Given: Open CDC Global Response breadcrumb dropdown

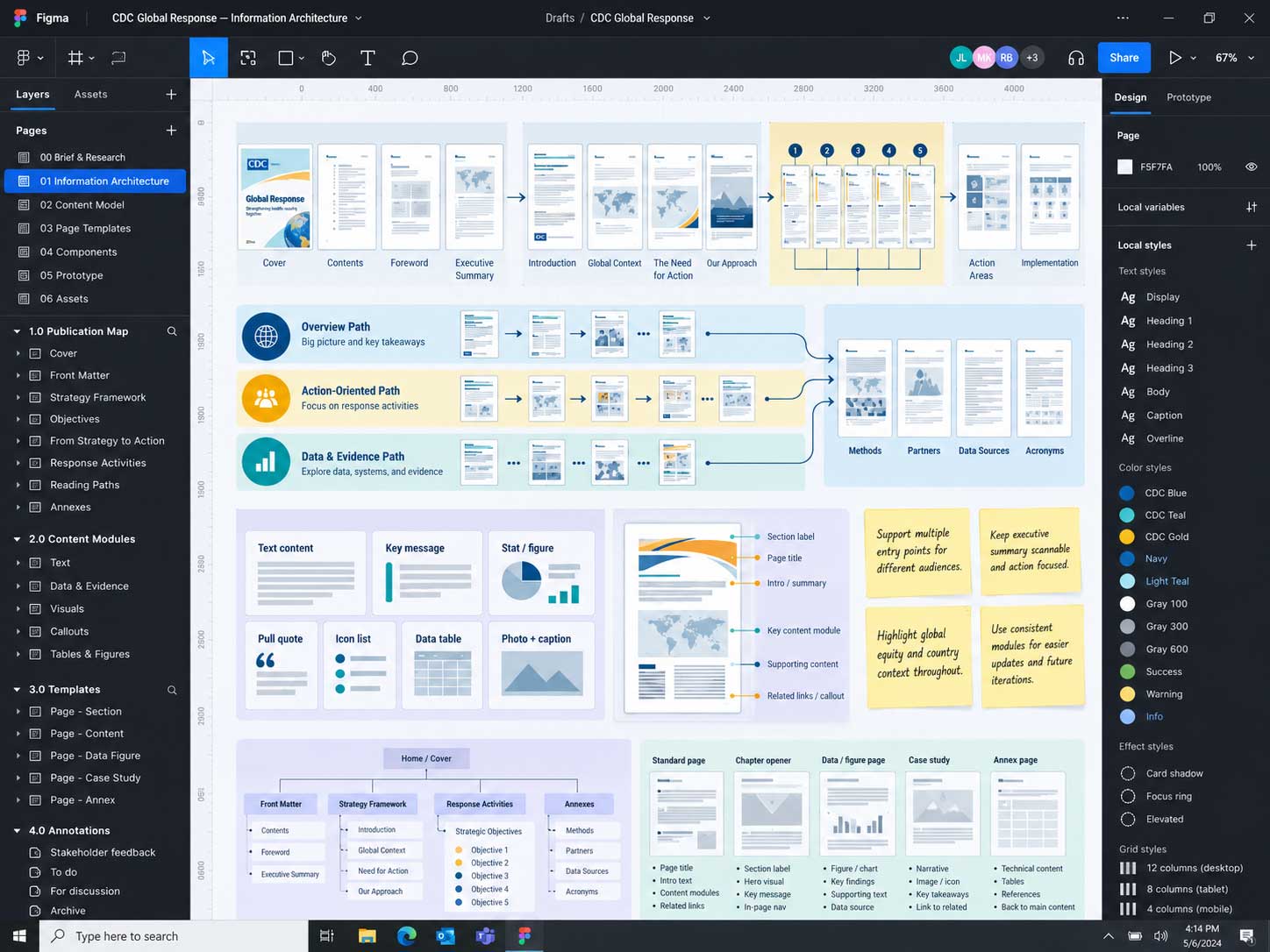Looking at the screenshot, I should point(707,18).
